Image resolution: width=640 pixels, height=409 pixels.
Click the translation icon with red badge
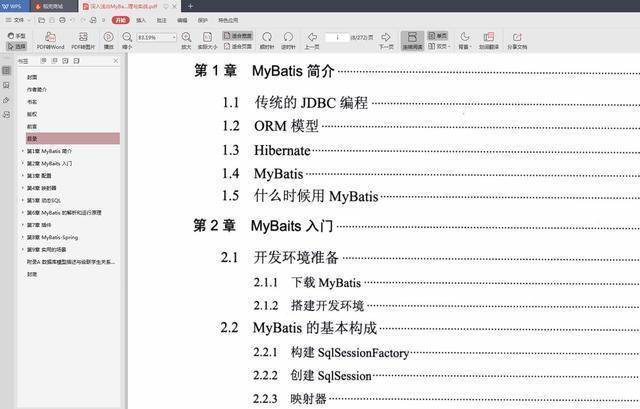point(489,37)
